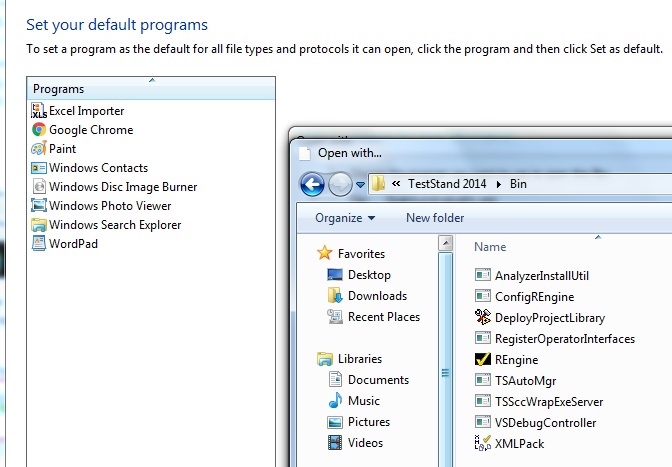Select the RegisterOperatorInterfaces file name
This screenshot has height=467, width=672.
[564, 339]
